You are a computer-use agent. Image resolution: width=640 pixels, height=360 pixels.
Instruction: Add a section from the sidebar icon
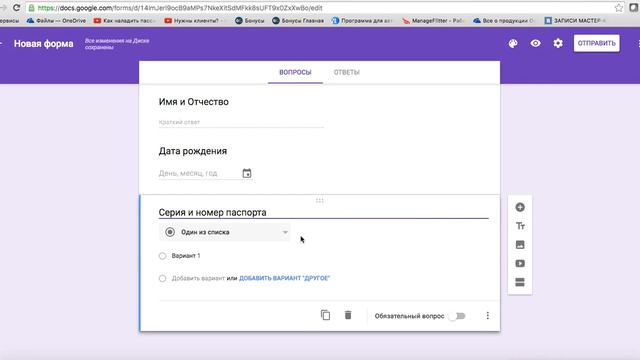pyautogui.click(x=520, y=282)
